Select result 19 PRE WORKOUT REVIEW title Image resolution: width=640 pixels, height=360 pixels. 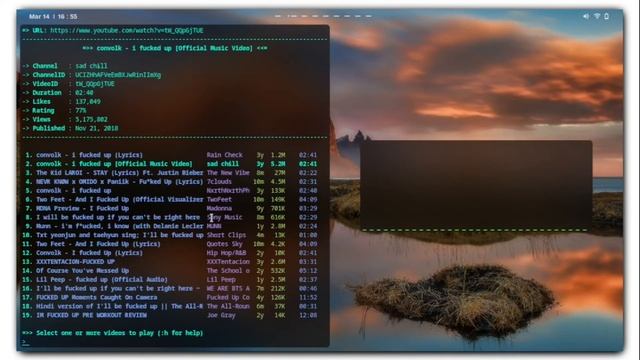click(x=91, y=316)
